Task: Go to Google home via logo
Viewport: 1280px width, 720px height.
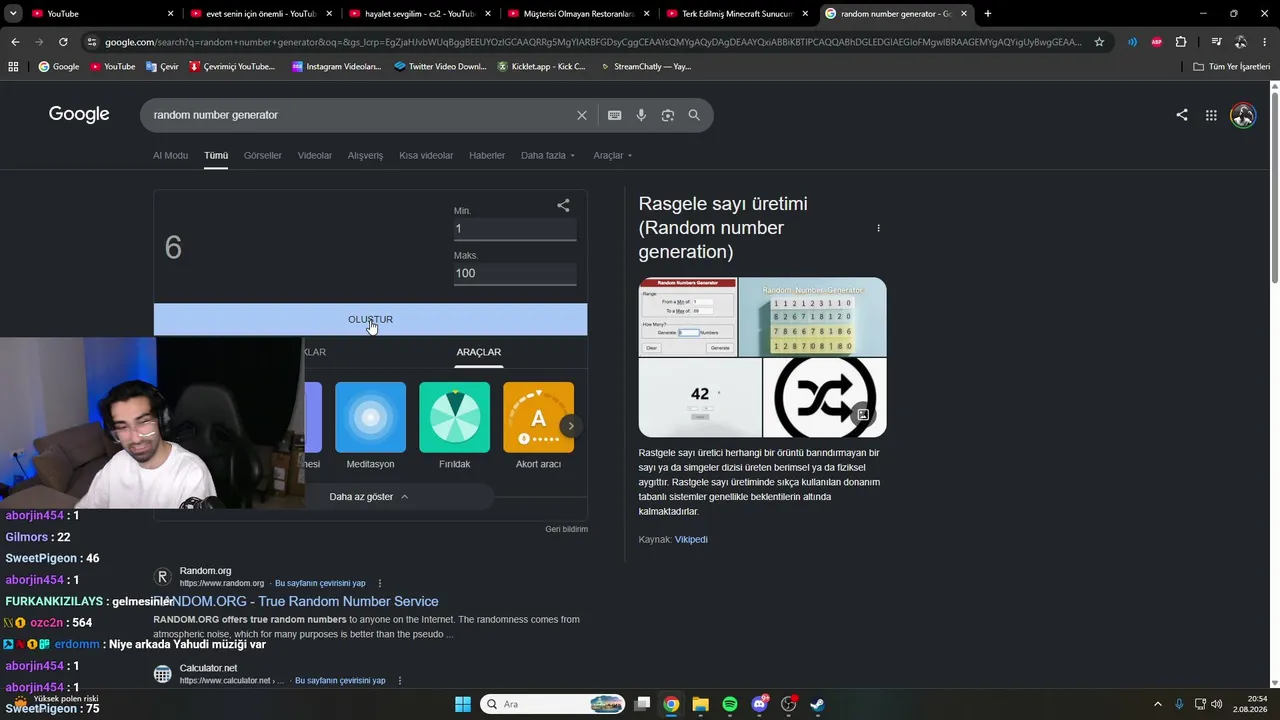Action: point(79,114)
